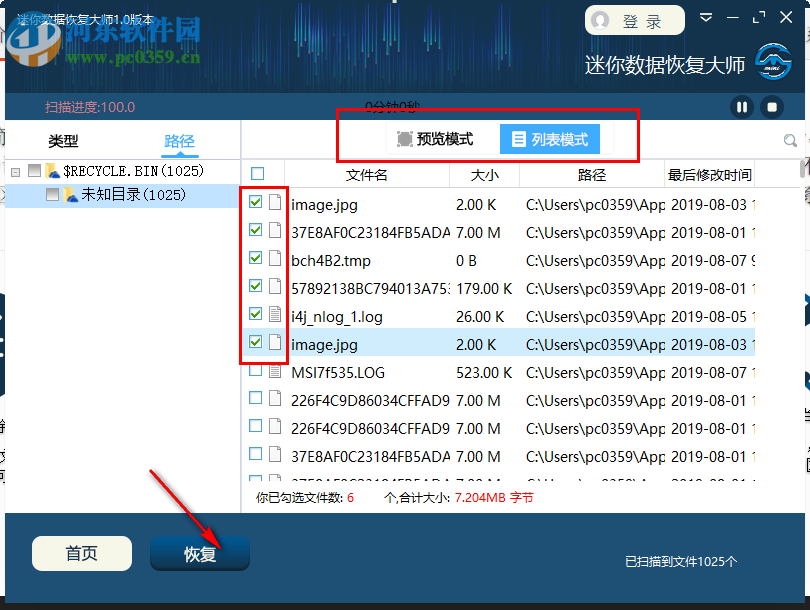810x610 pixels.
Task: Open the dropdown chevron near minimize button
Action: coord(706,17)
